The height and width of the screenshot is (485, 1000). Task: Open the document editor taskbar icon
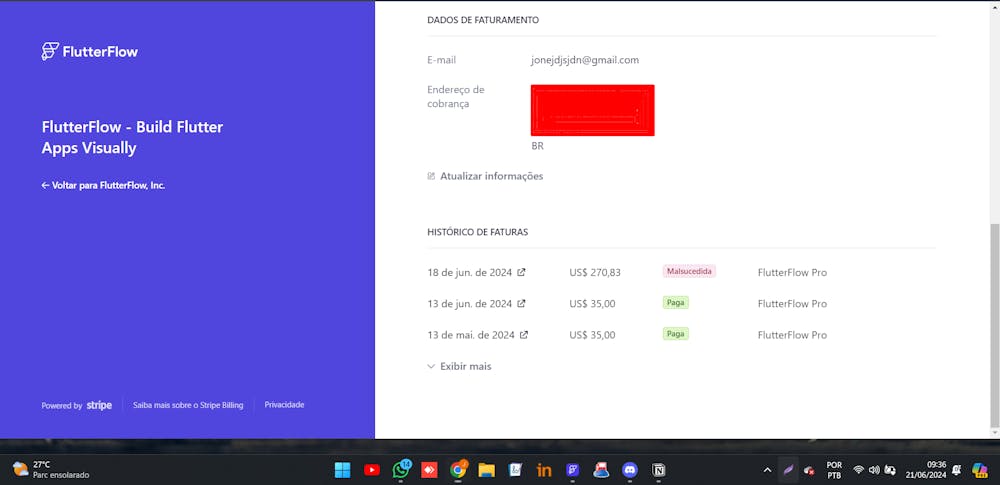click(515, 470)
